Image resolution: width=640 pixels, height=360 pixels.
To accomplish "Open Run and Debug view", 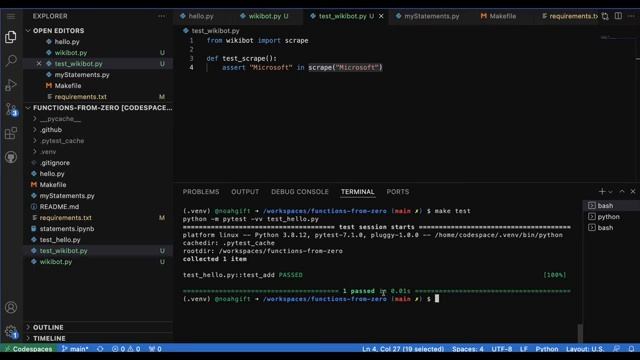I will tap(11, 85).
